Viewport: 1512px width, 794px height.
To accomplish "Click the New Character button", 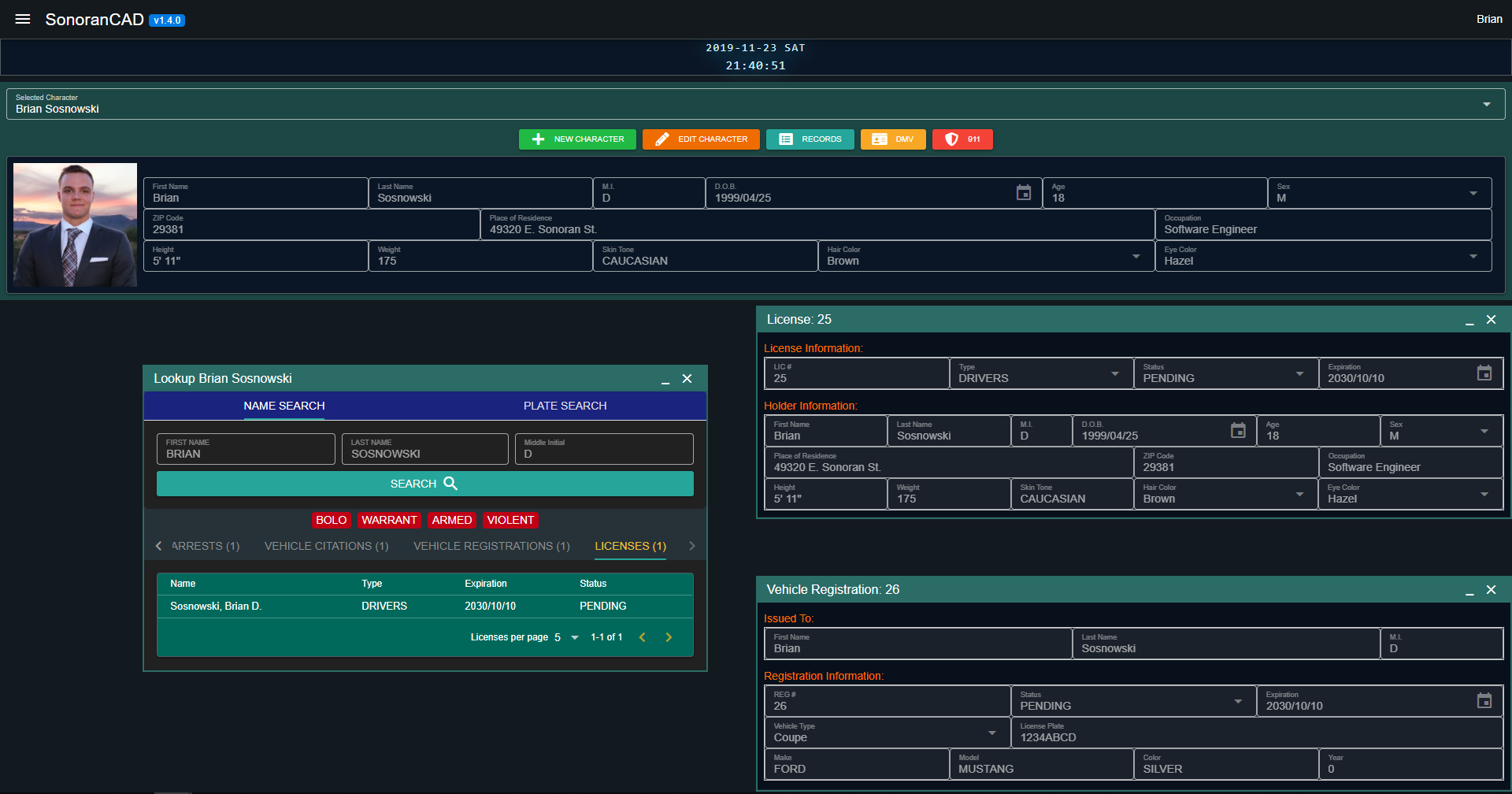I will [x=578, y=139].
